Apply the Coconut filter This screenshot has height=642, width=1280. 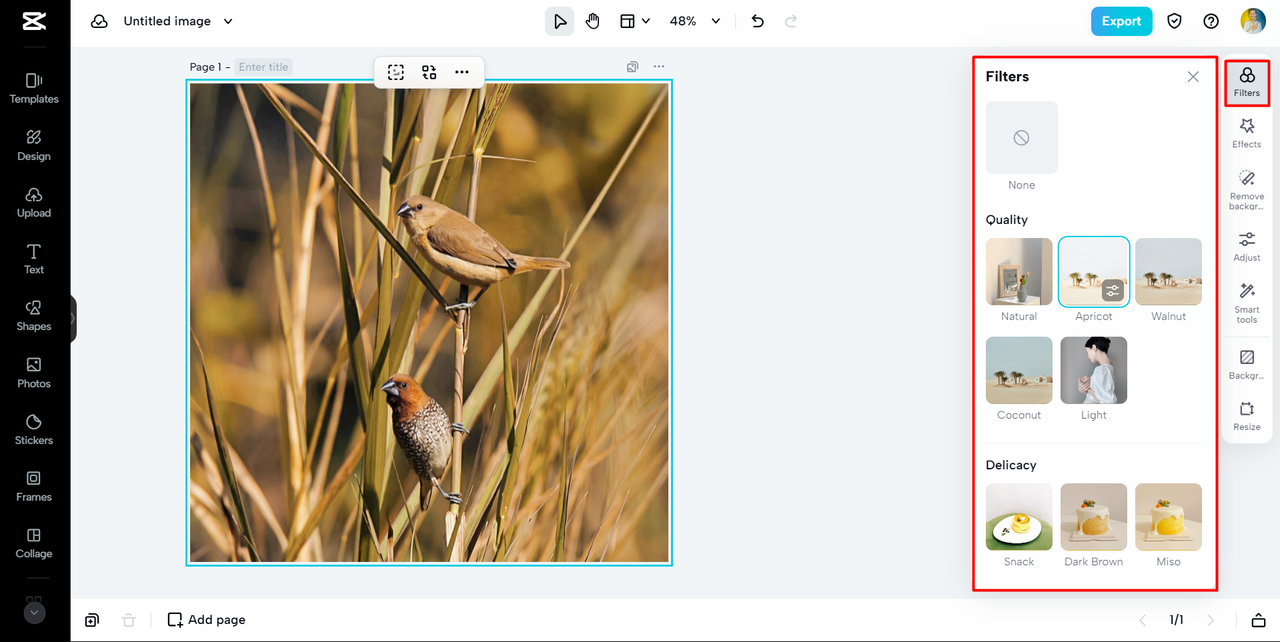pyautogui.click(x=1019, y=370)
